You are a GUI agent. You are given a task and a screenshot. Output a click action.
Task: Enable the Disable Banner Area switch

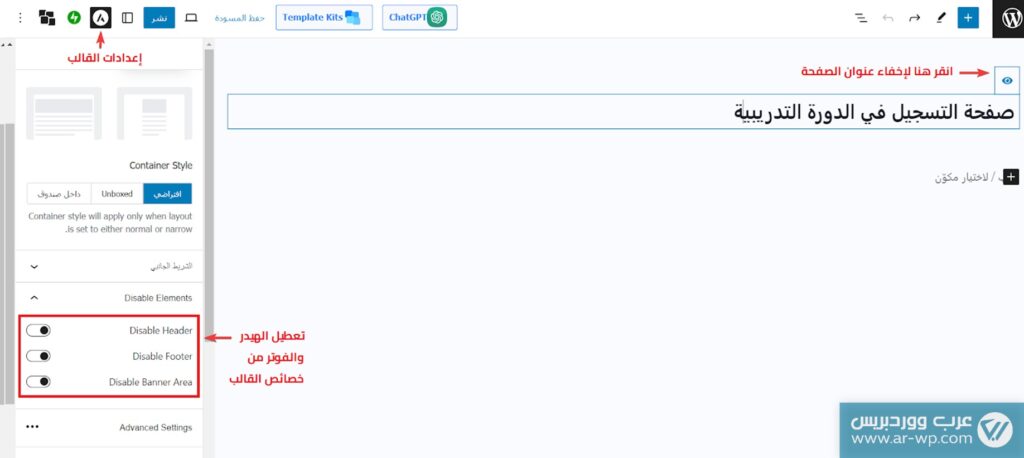(39, 382)
